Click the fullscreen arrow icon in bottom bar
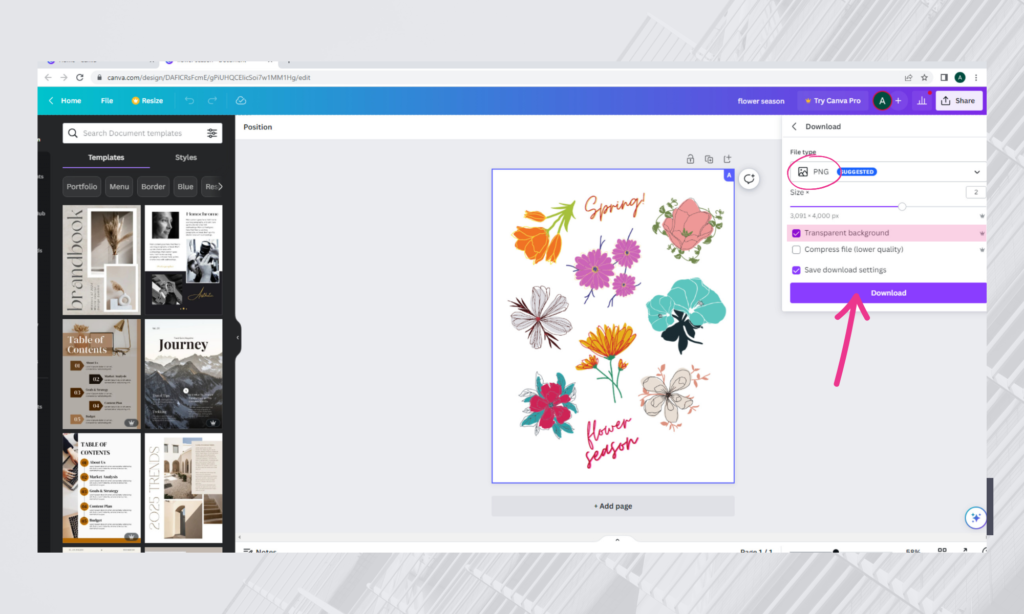The height and width of the screenshot is (614, 1024). (965, 550)
